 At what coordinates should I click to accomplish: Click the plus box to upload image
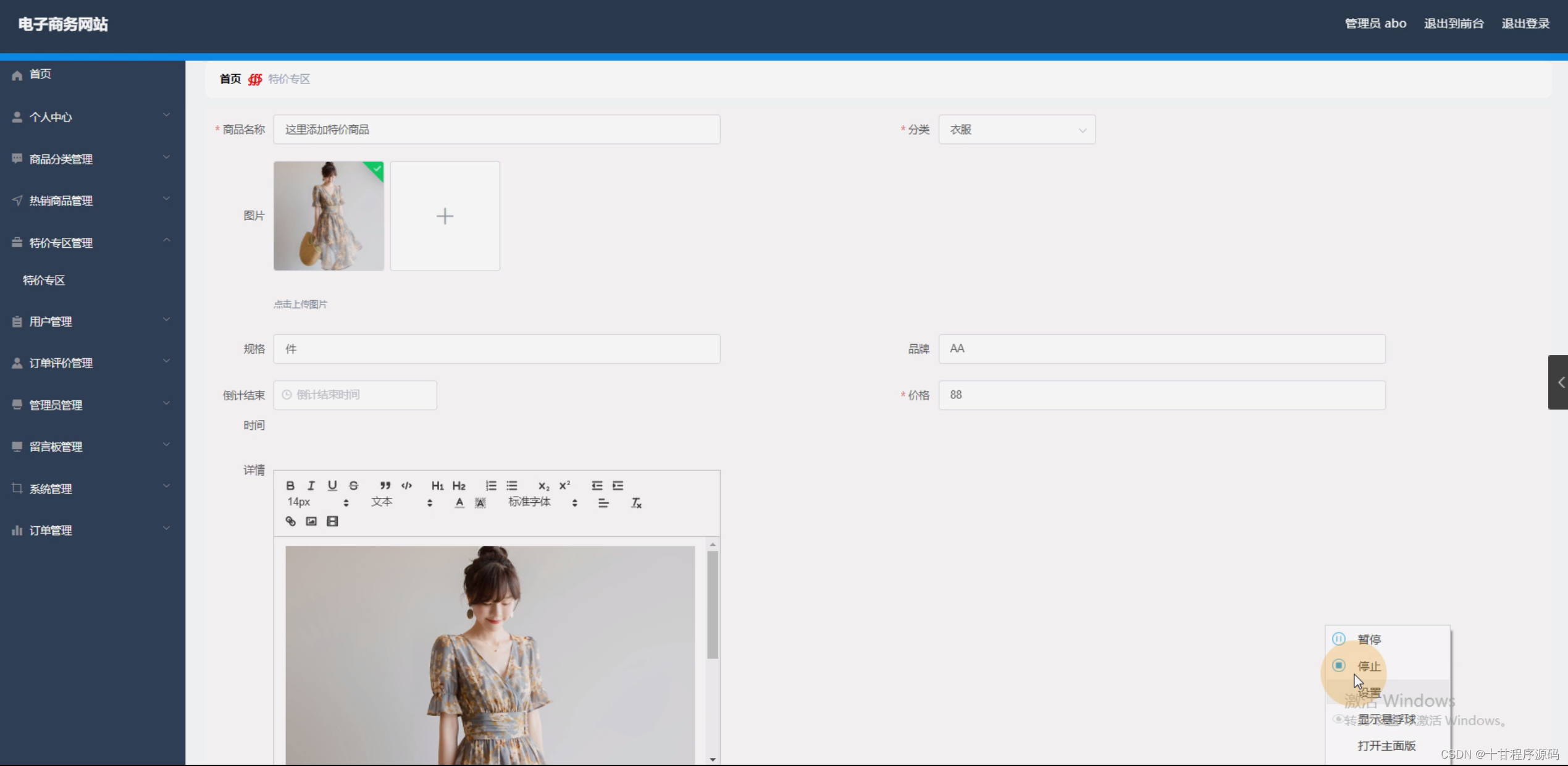click(x=445, y=216)
